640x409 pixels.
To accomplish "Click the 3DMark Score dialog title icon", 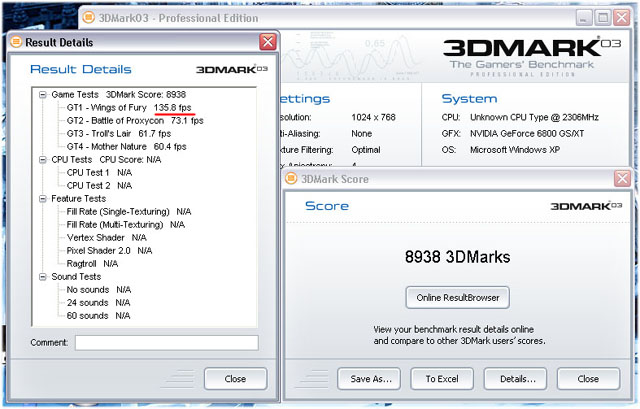I will 293,179.
